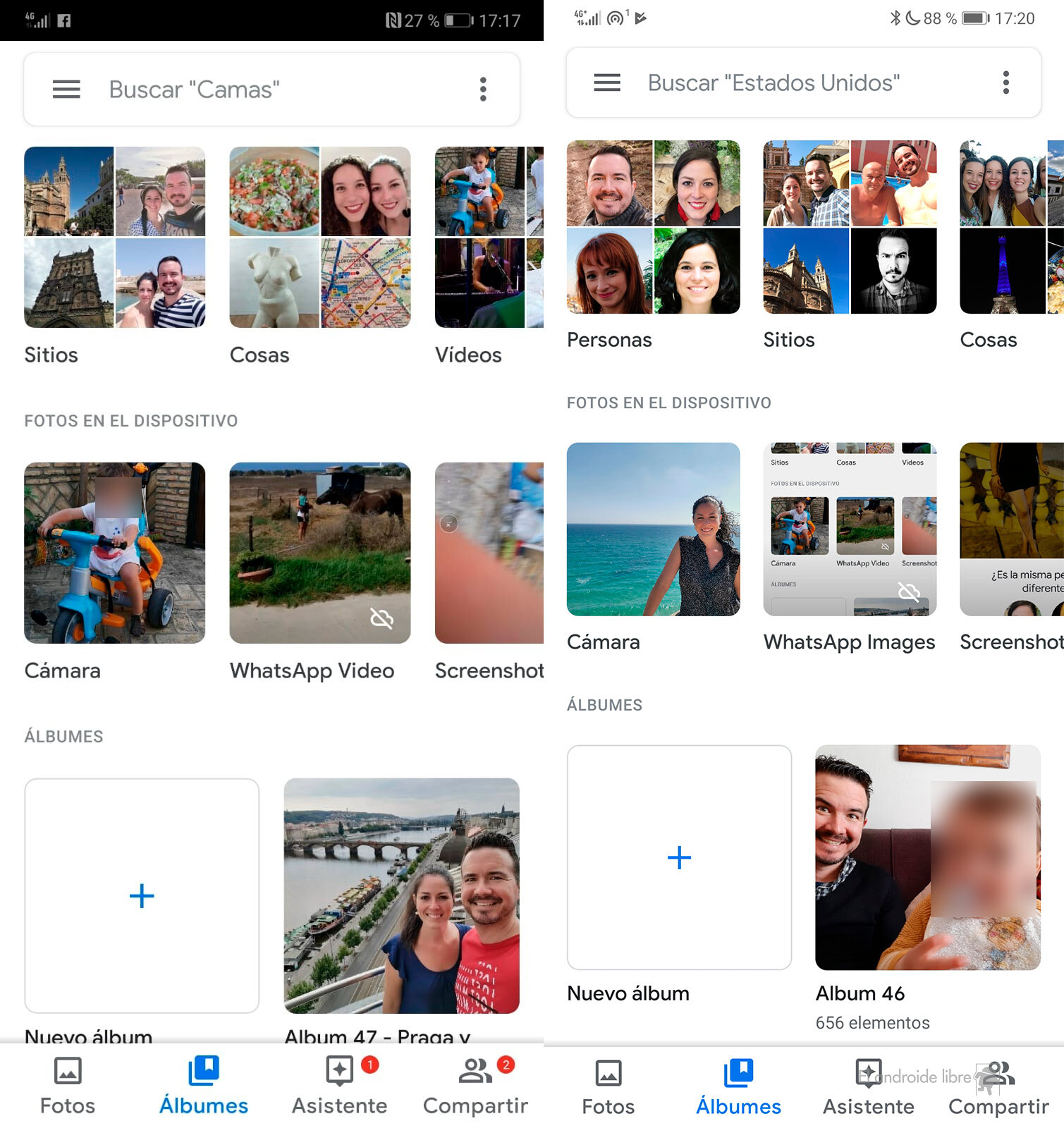Click cloud-off backup icon on WhatsApp Video
Screen dimensions: 1064x1128
tap(381, 619)
